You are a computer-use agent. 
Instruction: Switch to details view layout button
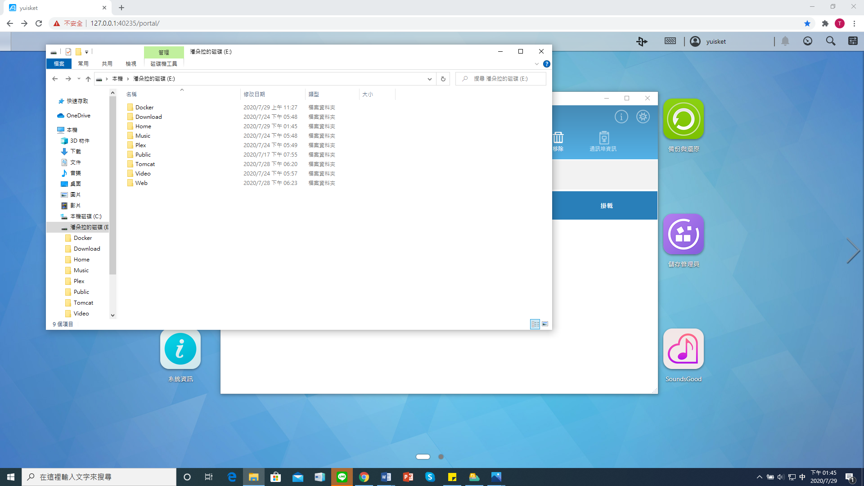coord(534,324)
